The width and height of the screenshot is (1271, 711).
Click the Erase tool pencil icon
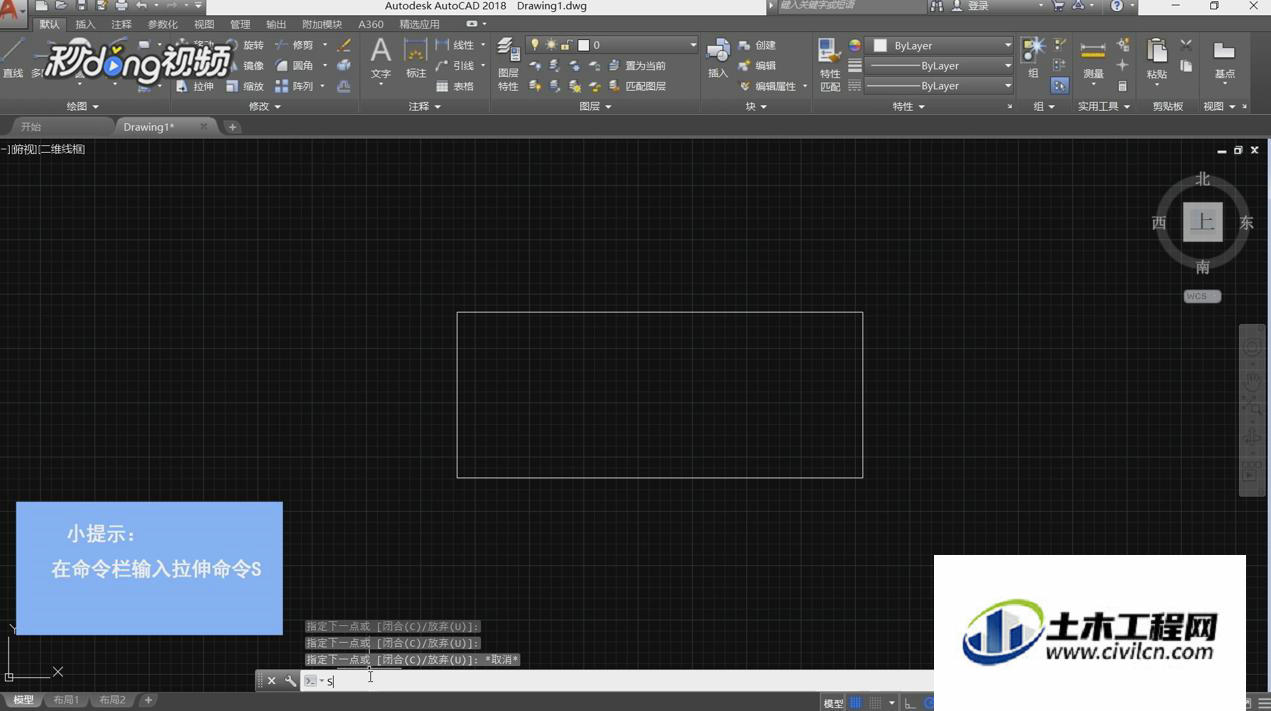point(344,45)
